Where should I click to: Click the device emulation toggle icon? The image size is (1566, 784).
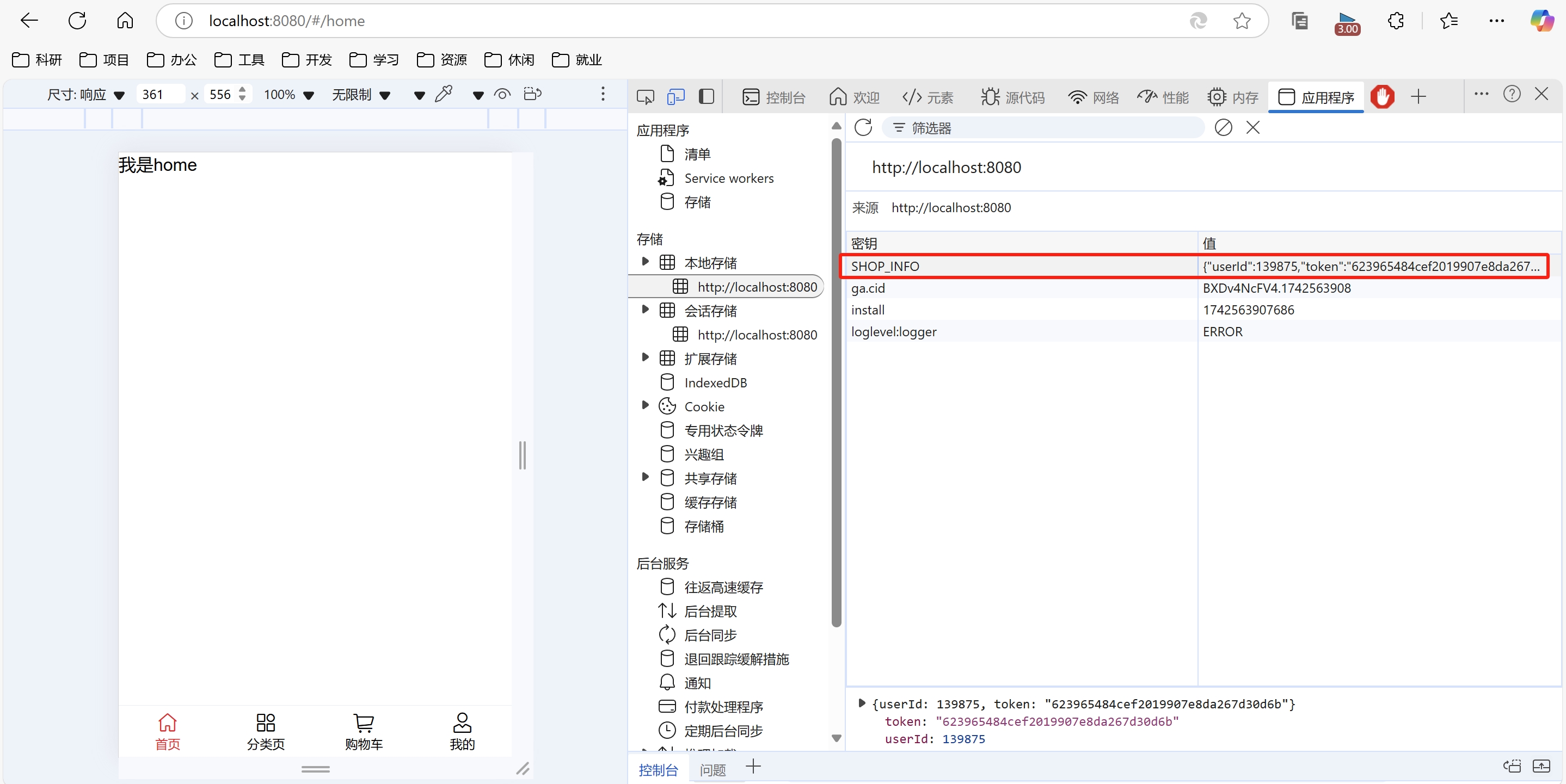[x=675, y=97]
